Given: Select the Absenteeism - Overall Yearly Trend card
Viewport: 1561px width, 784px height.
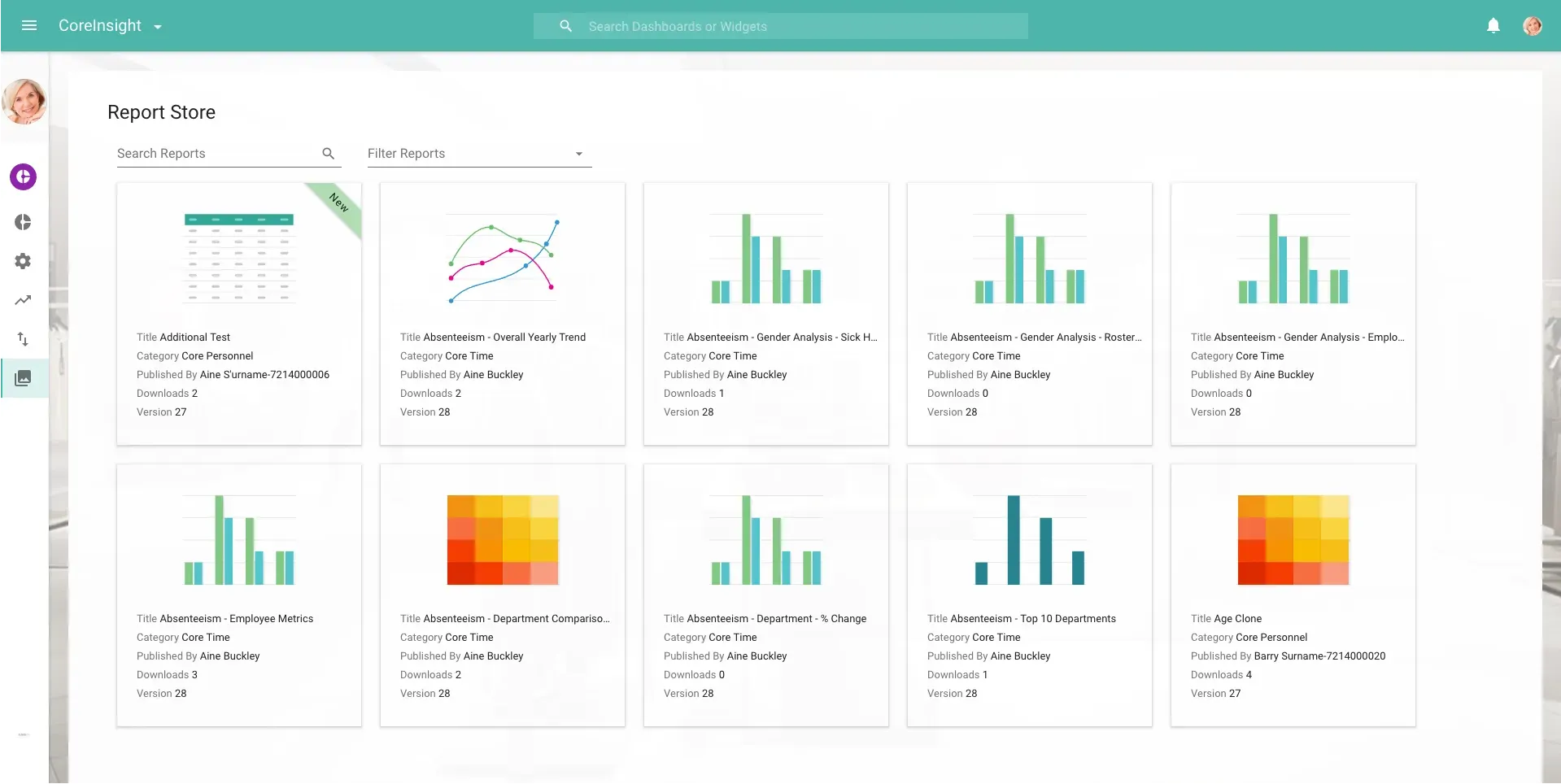Looking at the screenshot, I should point(502,314).
